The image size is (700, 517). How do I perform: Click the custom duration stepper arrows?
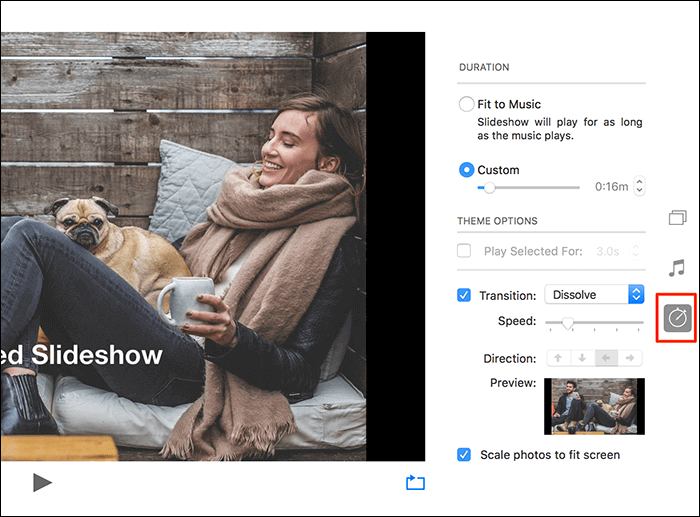(640, 187)
